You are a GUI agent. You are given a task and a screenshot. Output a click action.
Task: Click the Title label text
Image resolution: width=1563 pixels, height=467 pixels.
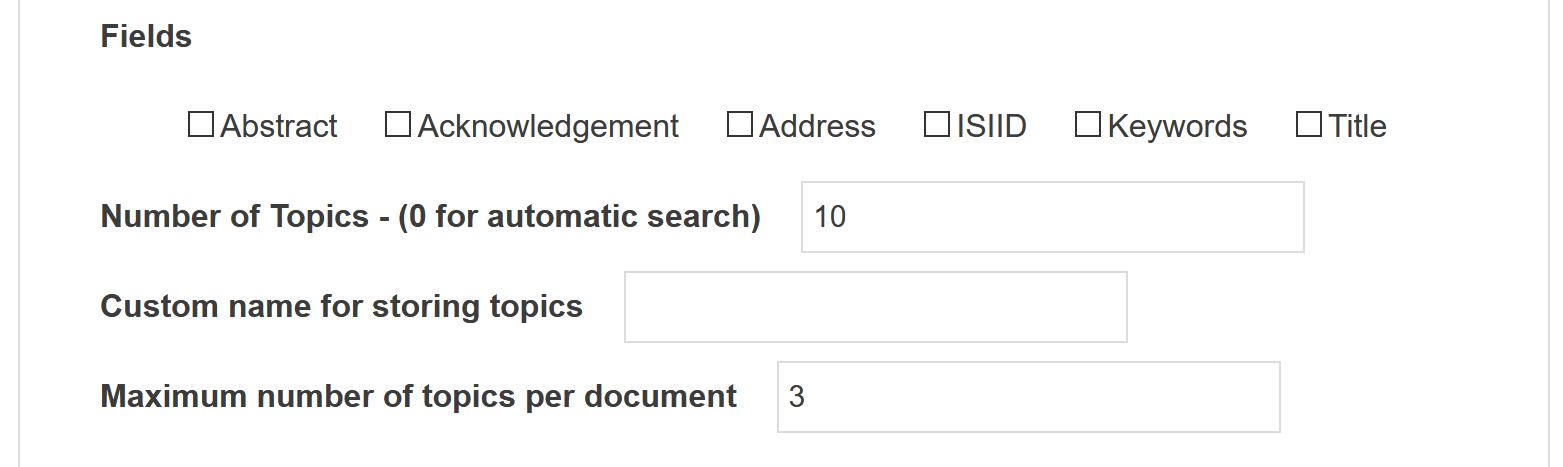click(x=1357, y=127)
